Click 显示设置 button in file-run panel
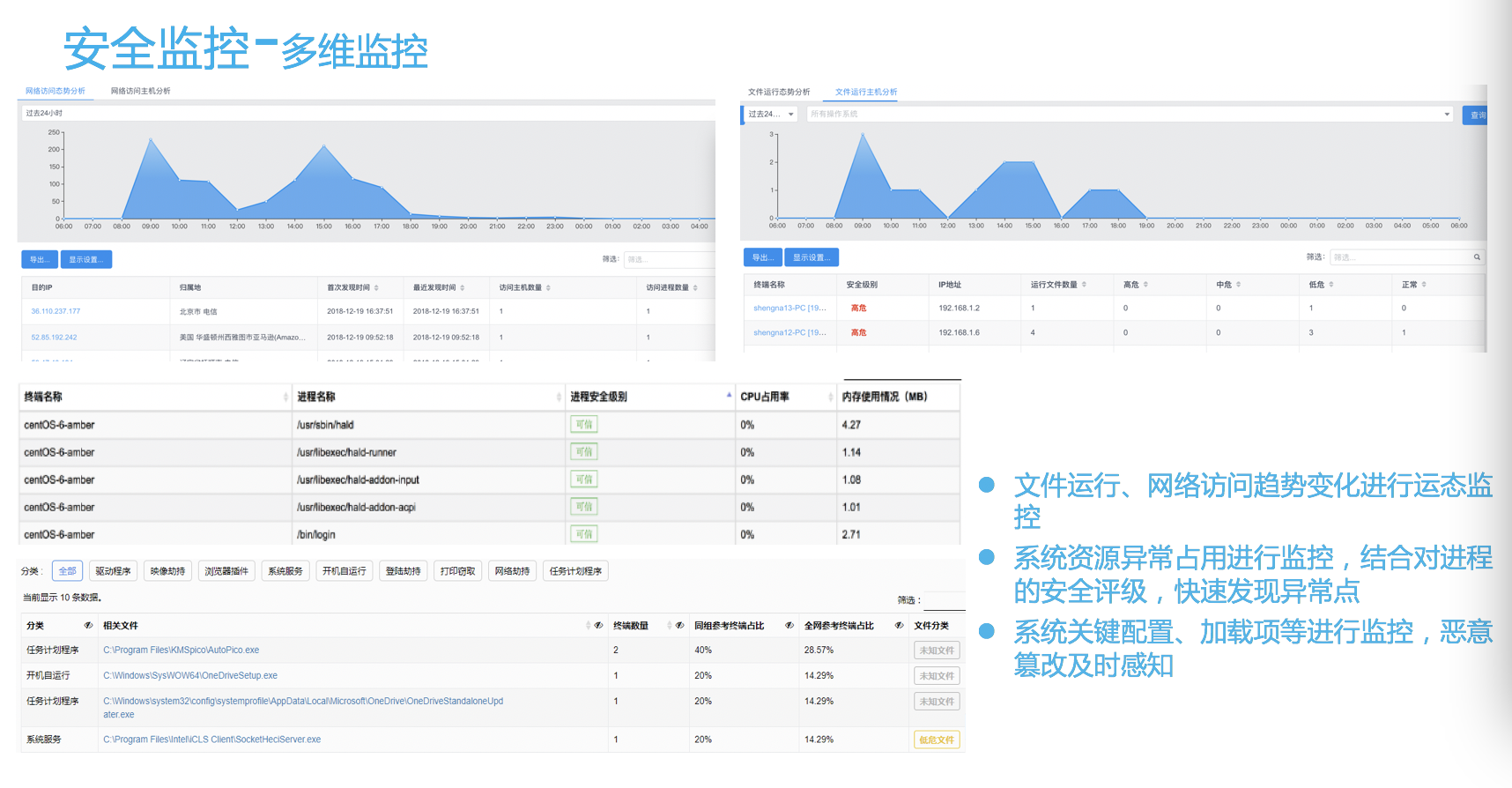This screenshot has width=1512, height=788. pos(812,257)
